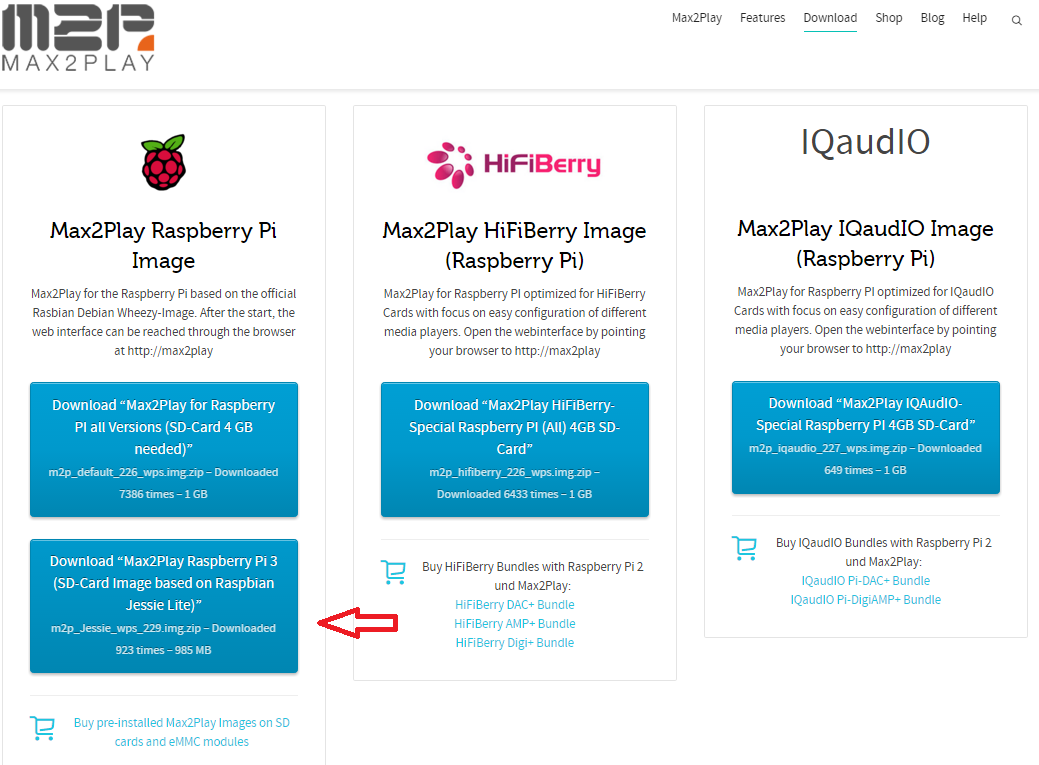1039x765 pixels.
Task: Select the Download navigation item
Action: click(x=830, y=17)
